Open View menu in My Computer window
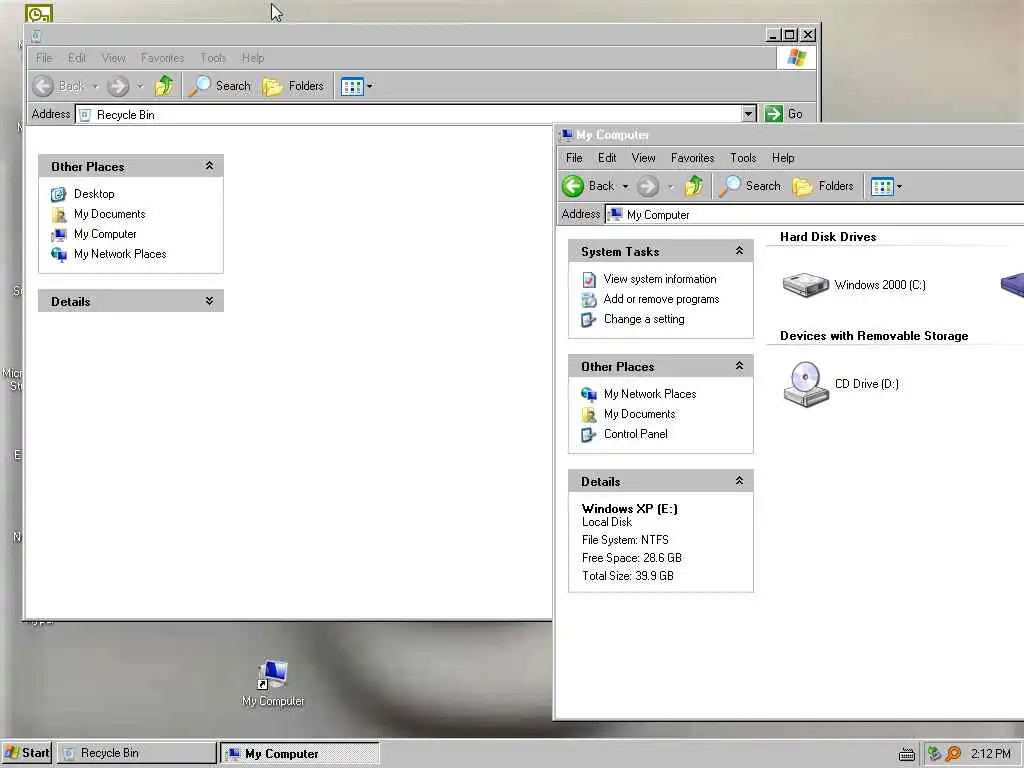This screenshot has width=1024, height=768. pos(643,158)
